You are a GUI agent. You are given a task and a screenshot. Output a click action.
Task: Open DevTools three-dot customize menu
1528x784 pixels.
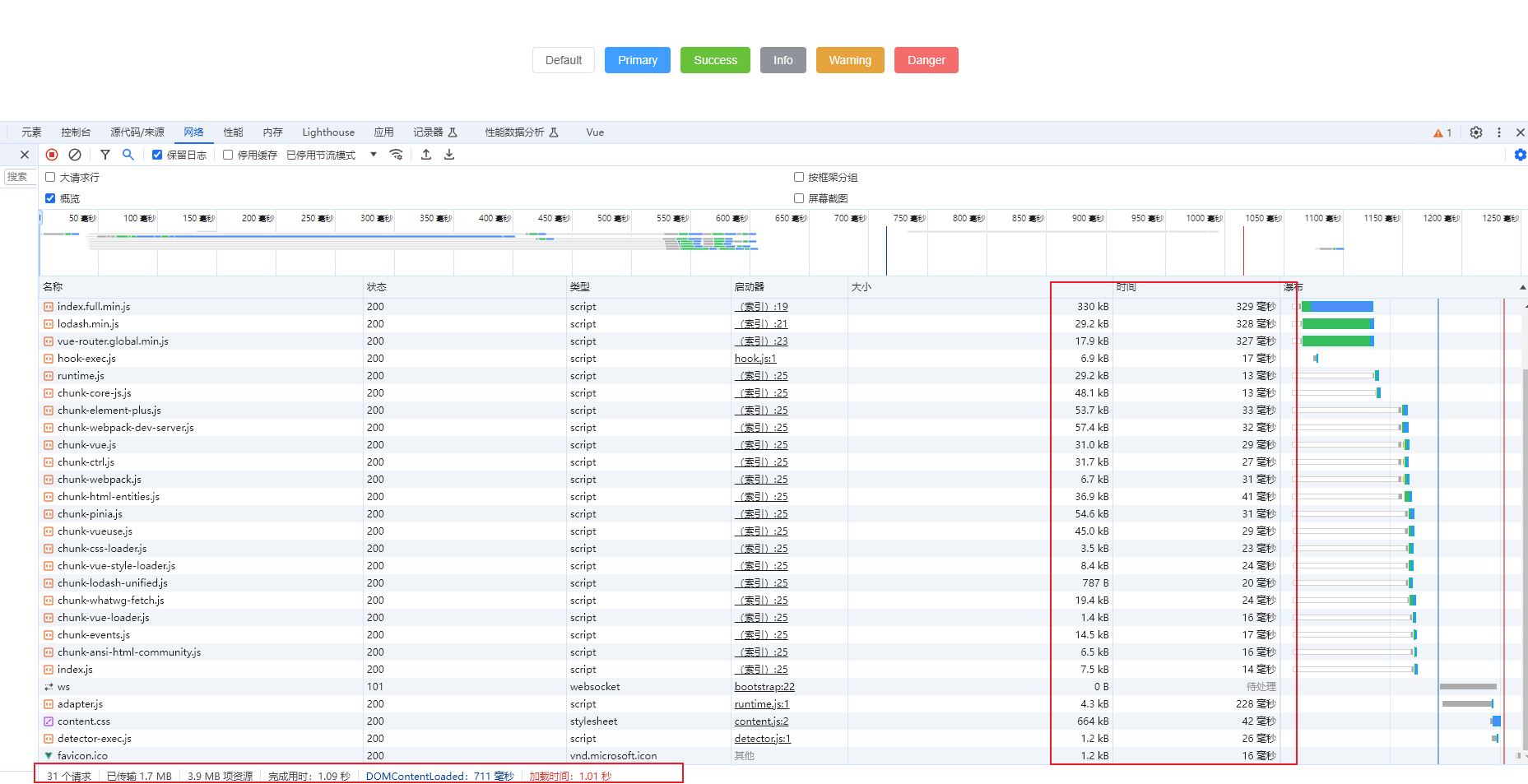[x=1499, y=132]
